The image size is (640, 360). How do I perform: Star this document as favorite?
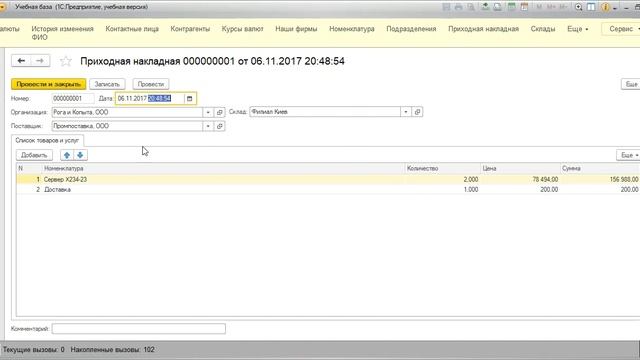66,61
